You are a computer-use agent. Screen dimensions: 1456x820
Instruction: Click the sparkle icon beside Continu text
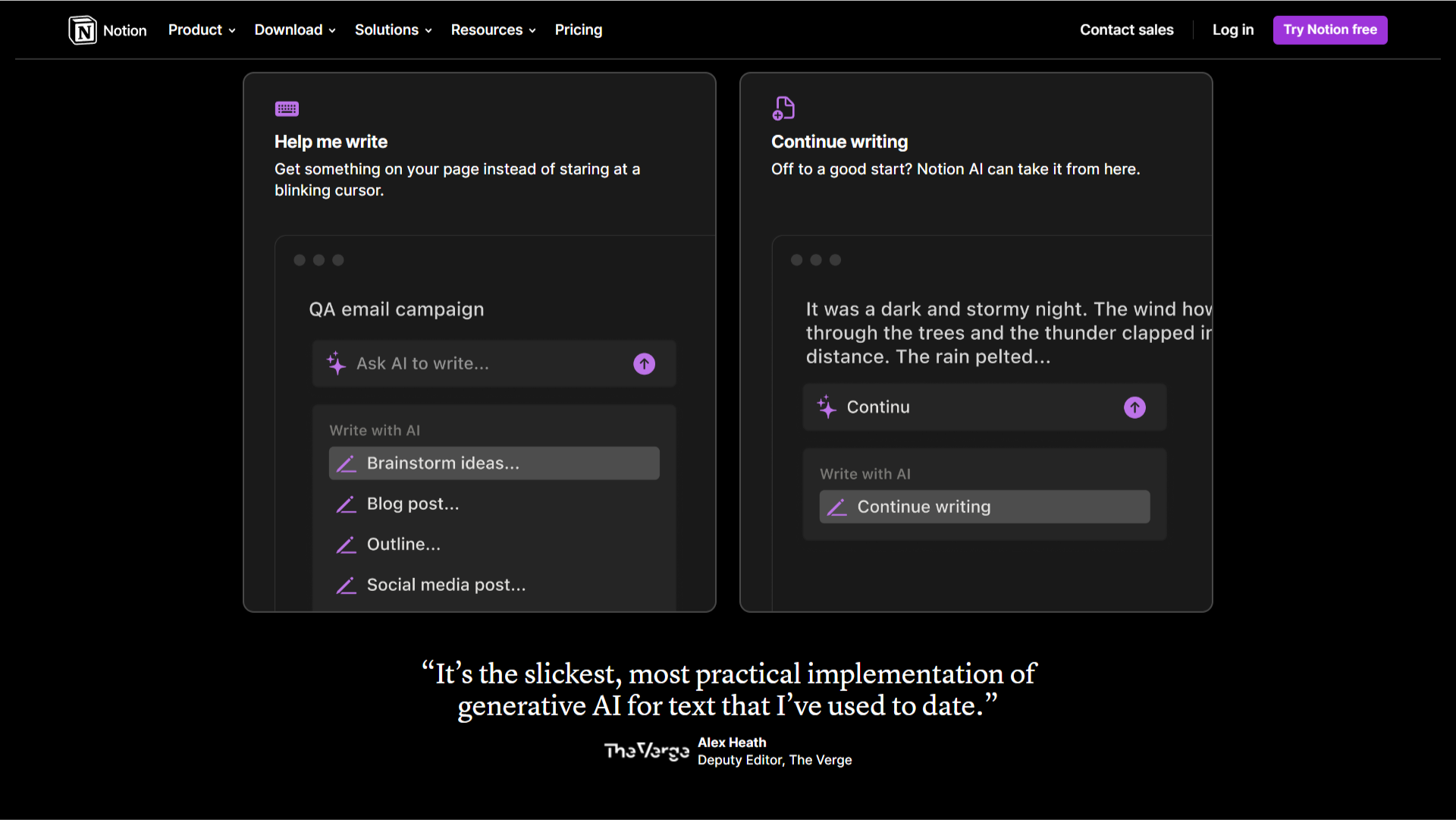click(x=827, y=407)
